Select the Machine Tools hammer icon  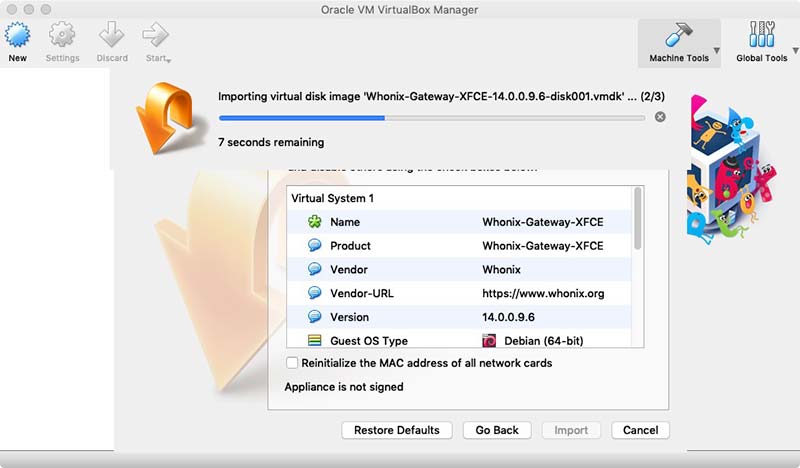[x=678, y=37]
